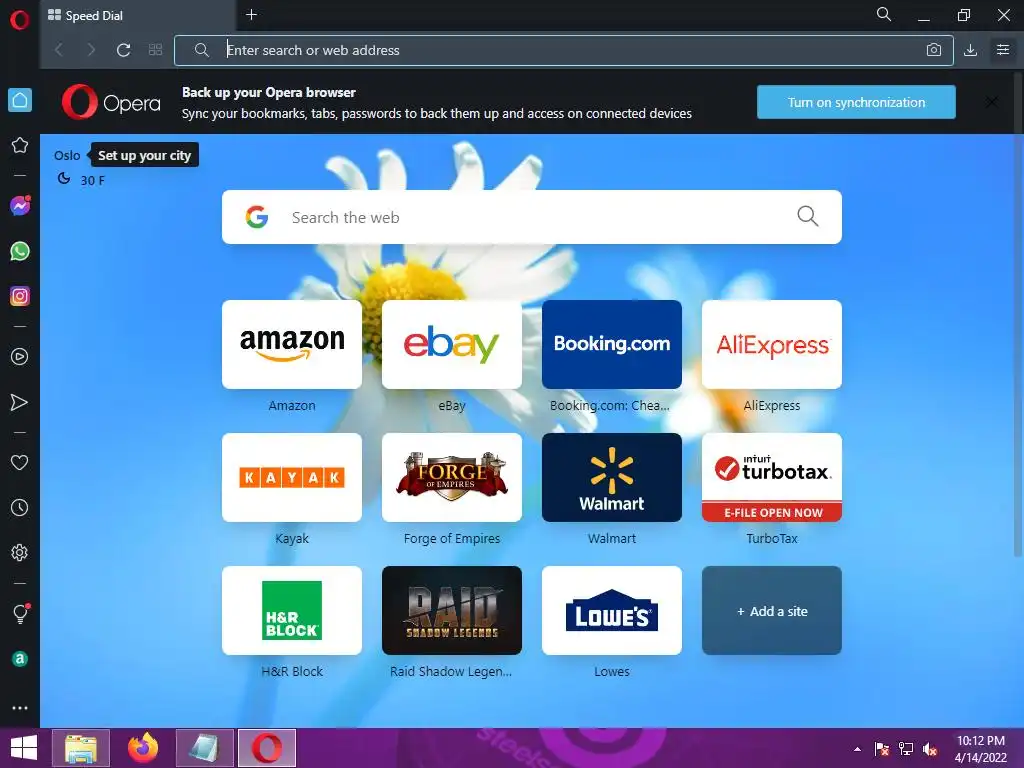Open the Lowes speed dial tile

point(612,611)
